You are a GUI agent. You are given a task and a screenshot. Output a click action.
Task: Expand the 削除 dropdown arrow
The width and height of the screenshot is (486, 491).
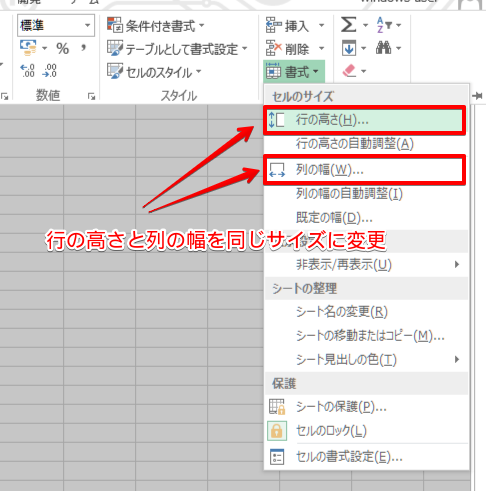click(x=321, y=49)
